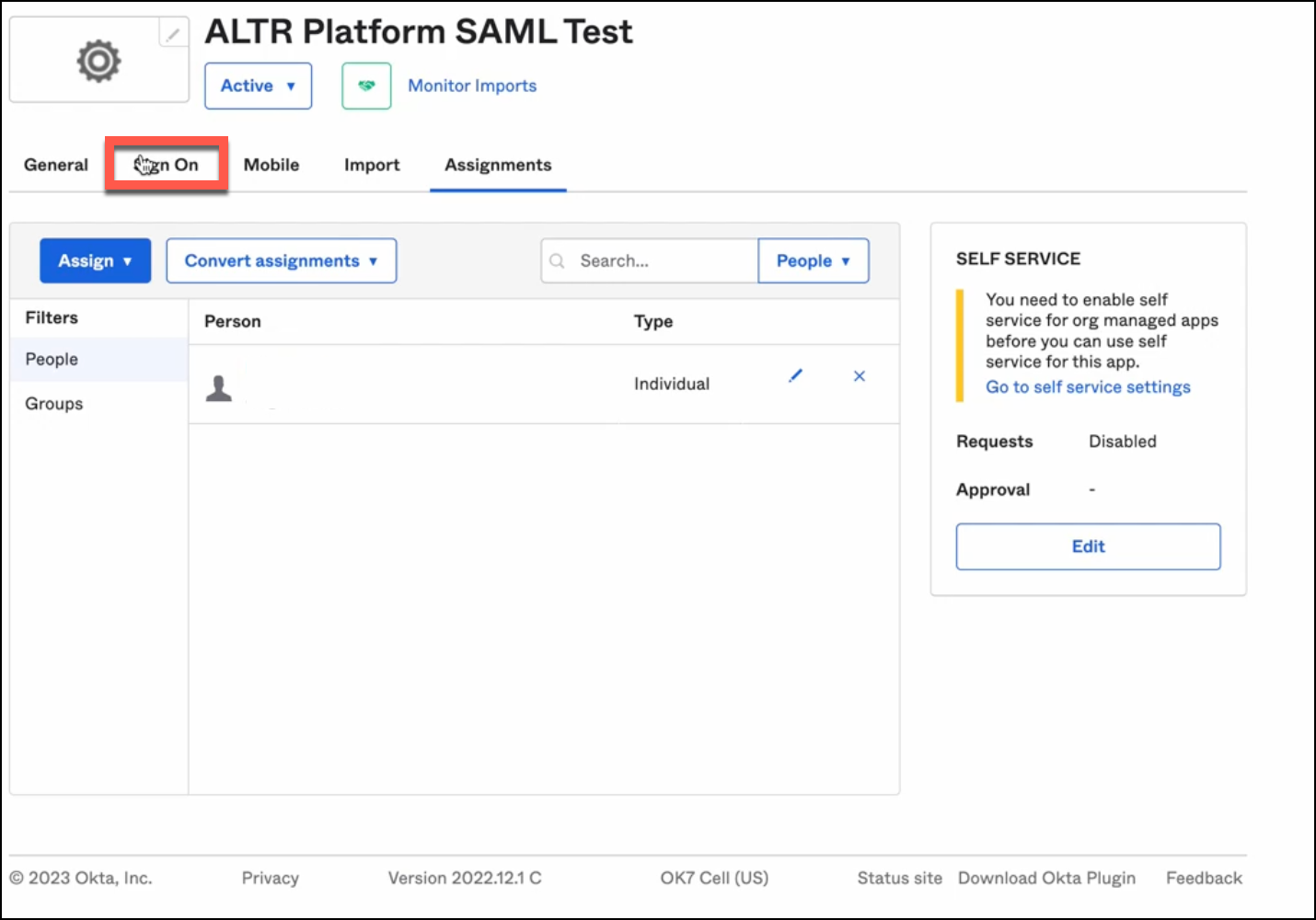Open the Assign dropdown button
1316x920 pixels.
click(96, 260)
